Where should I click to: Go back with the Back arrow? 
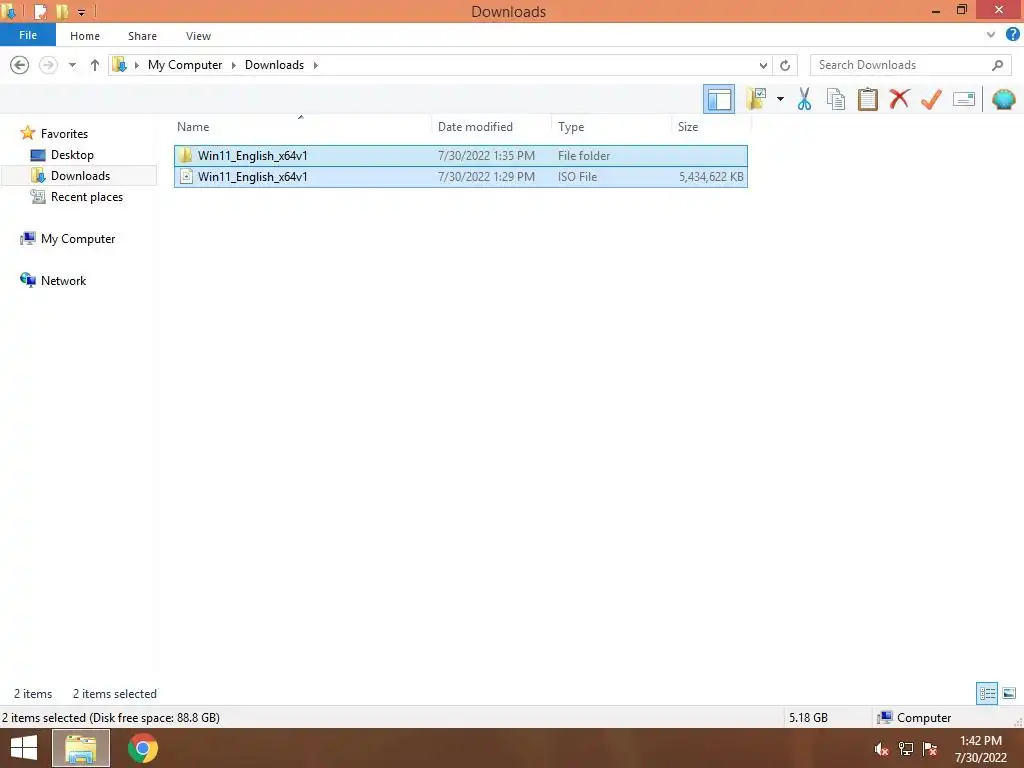click(x=20, y=65)
